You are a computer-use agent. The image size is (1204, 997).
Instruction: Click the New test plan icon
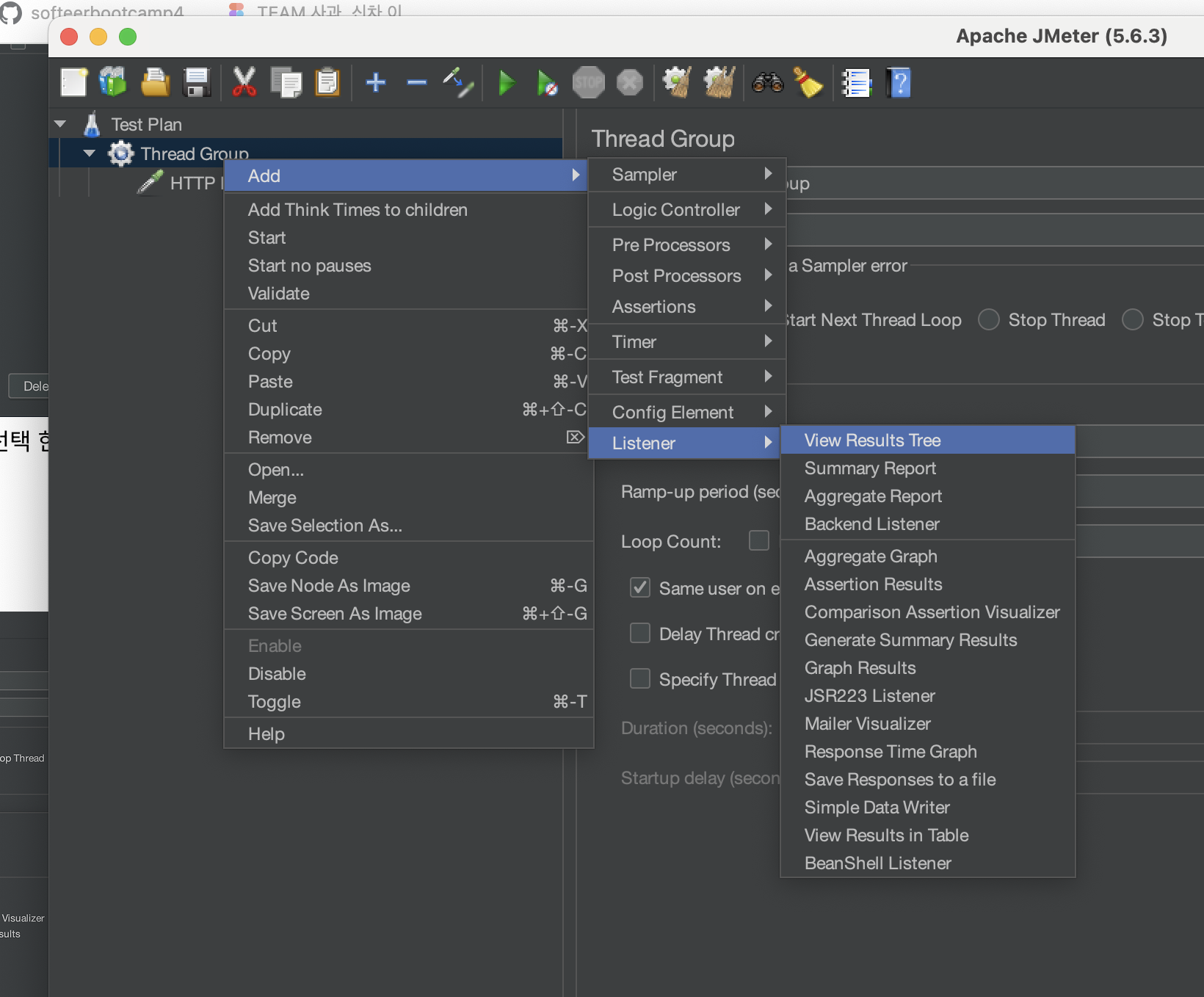click(x=73, y=82)
